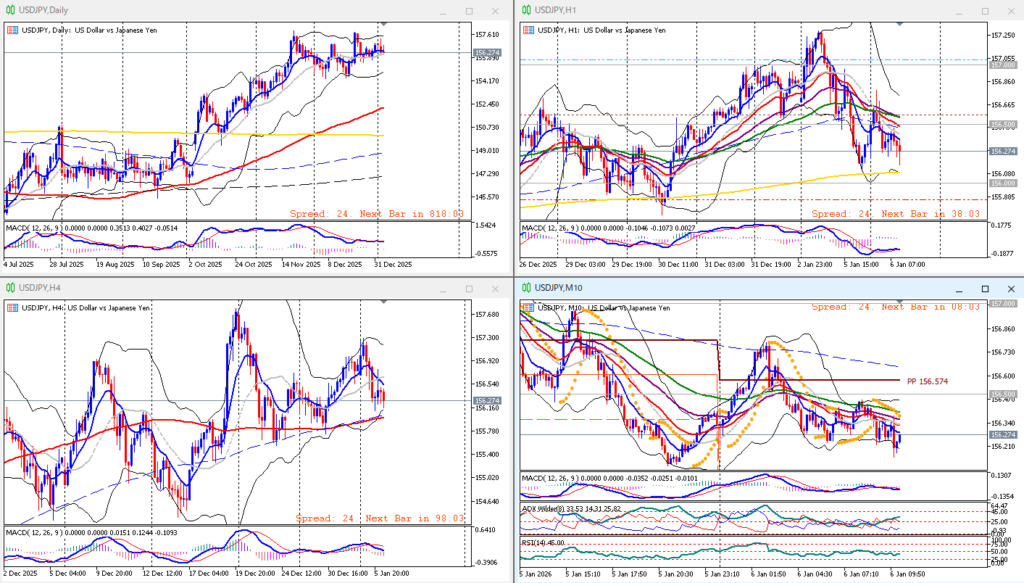The height and width of the screenshot is (583, 1024).
Task: Click the USDJPY,H4 window title icon
Action: click(10, 288)
